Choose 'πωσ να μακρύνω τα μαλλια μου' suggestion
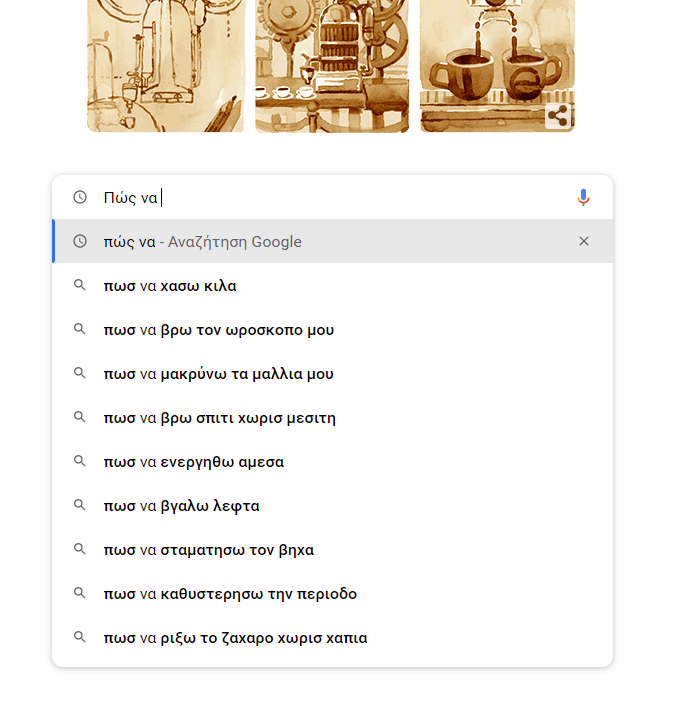This screenshot has height=706, width=674. pos(218,374)
